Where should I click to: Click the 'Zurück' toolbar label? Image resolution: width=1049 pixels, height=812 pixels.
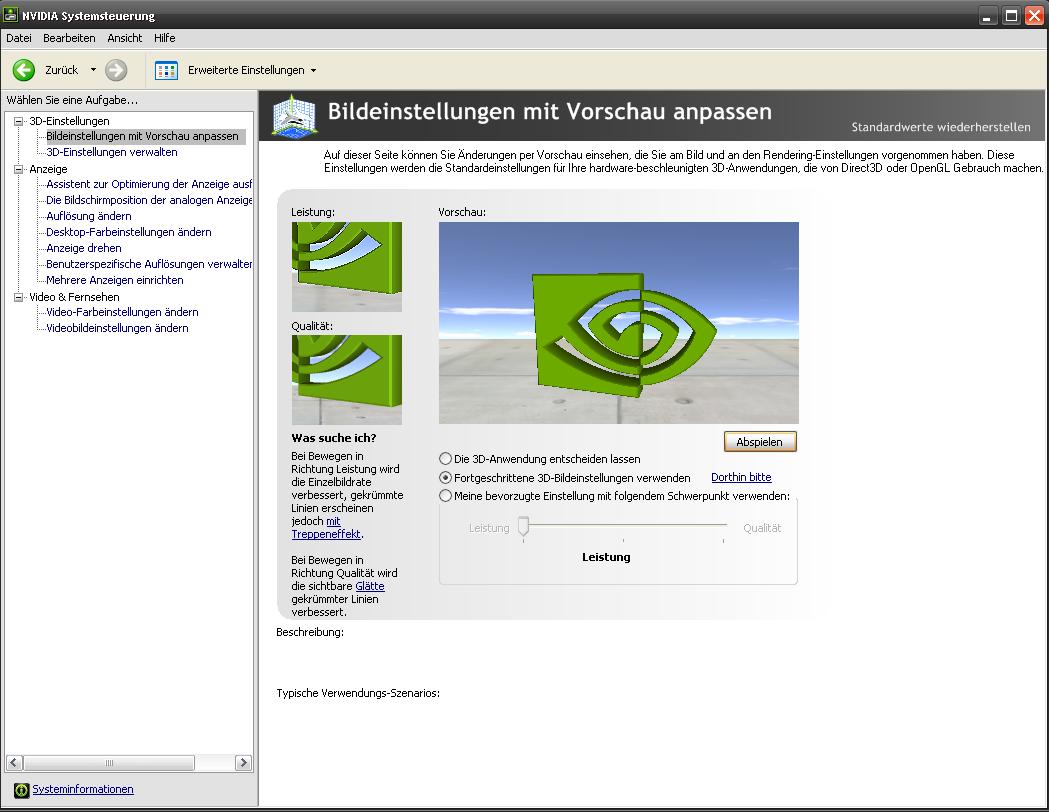coord(62,70)
